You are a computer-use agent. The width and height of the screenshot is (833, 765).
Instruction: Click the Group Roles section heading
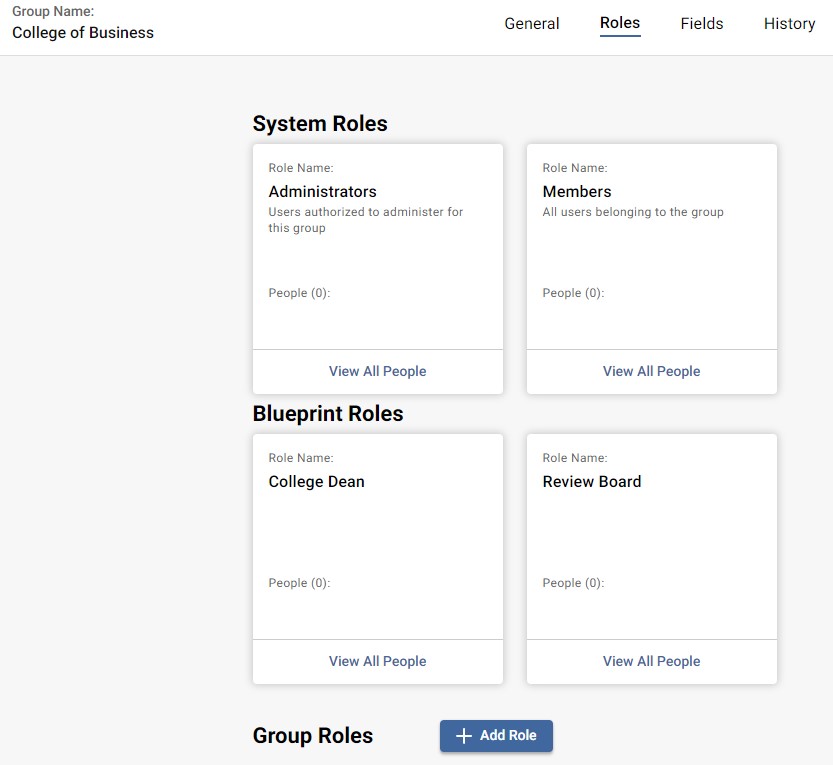312,735
